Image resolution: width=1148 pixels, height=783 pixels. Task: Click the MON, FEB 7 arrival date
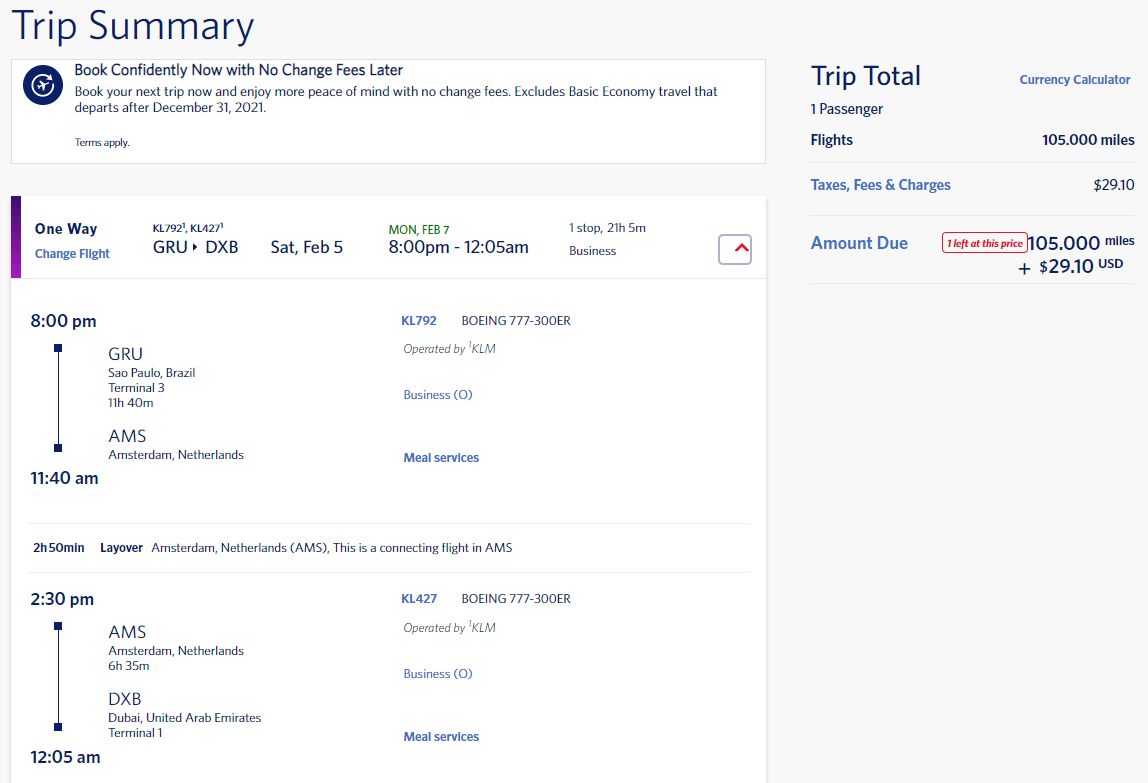419,230
